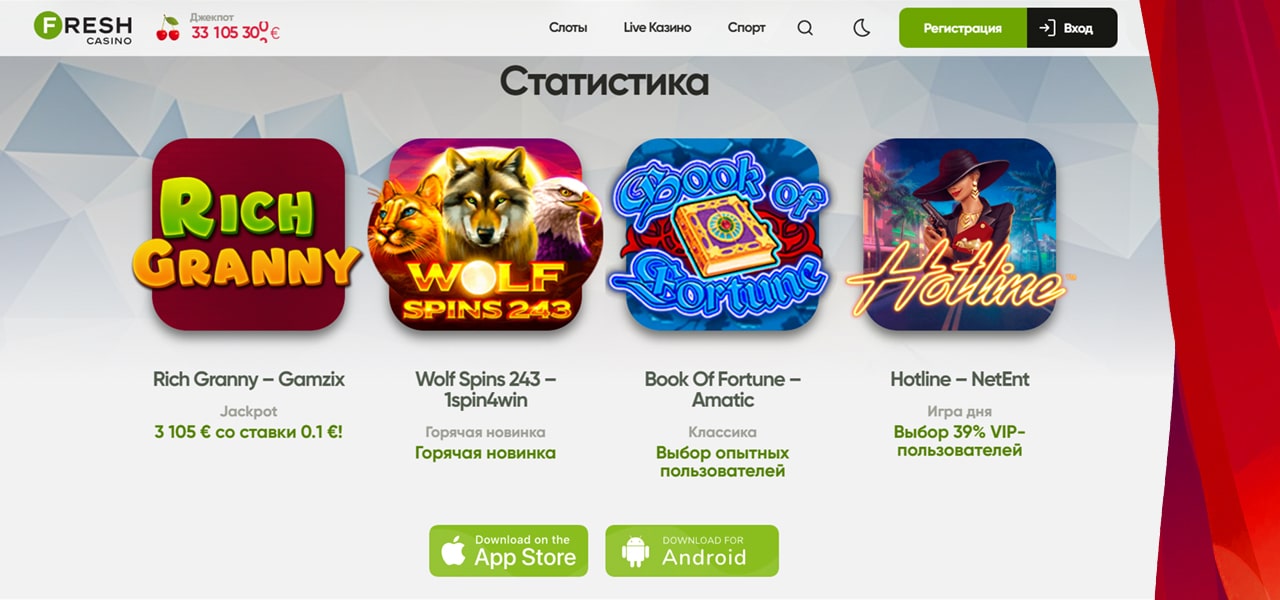This screenshot has width=1280, height=600.
Task: Open the Hotline game icon
Action: 959,235
